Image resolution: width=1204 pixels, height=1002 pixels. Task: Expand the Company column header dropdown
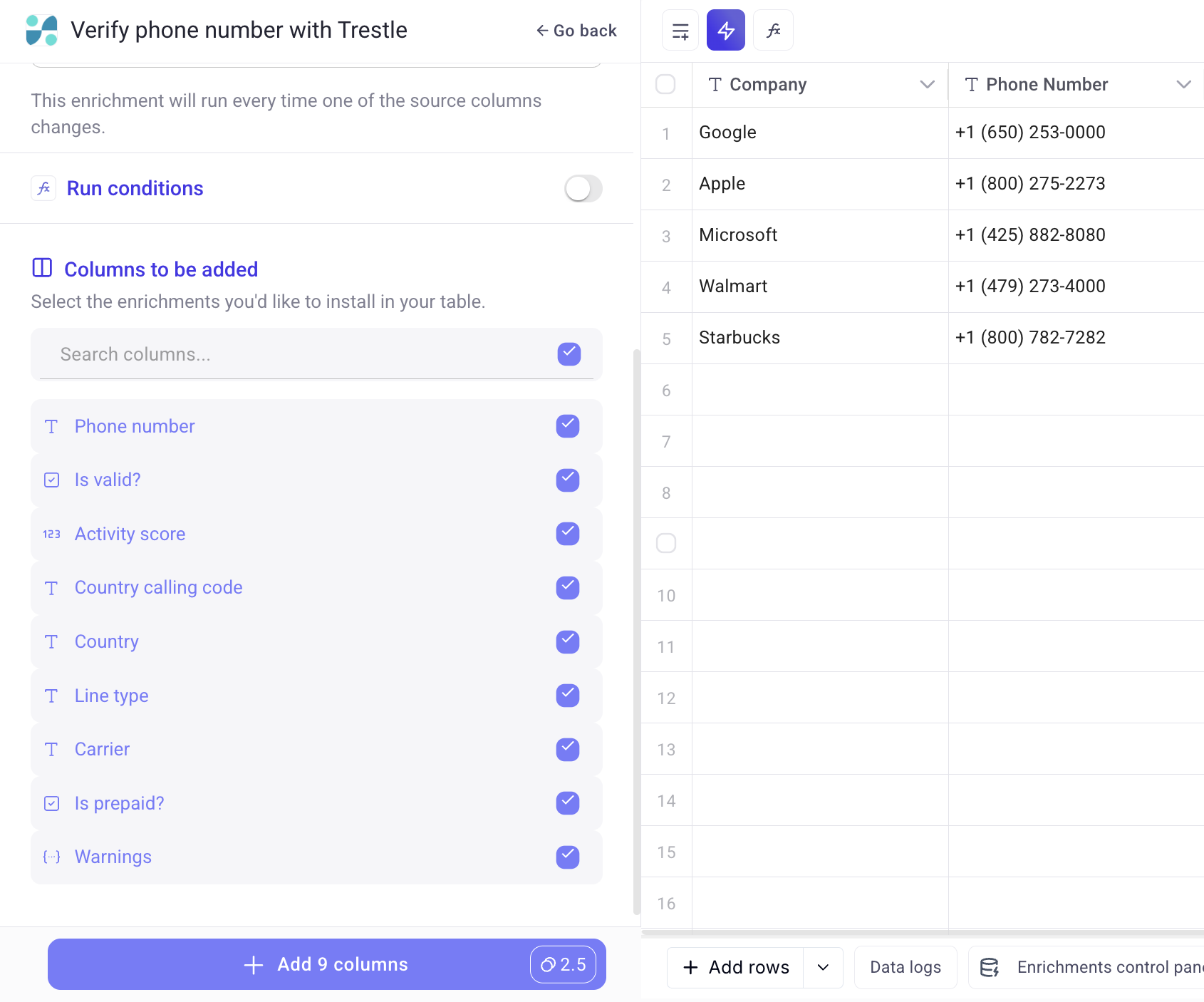click(x=927, y=85)
